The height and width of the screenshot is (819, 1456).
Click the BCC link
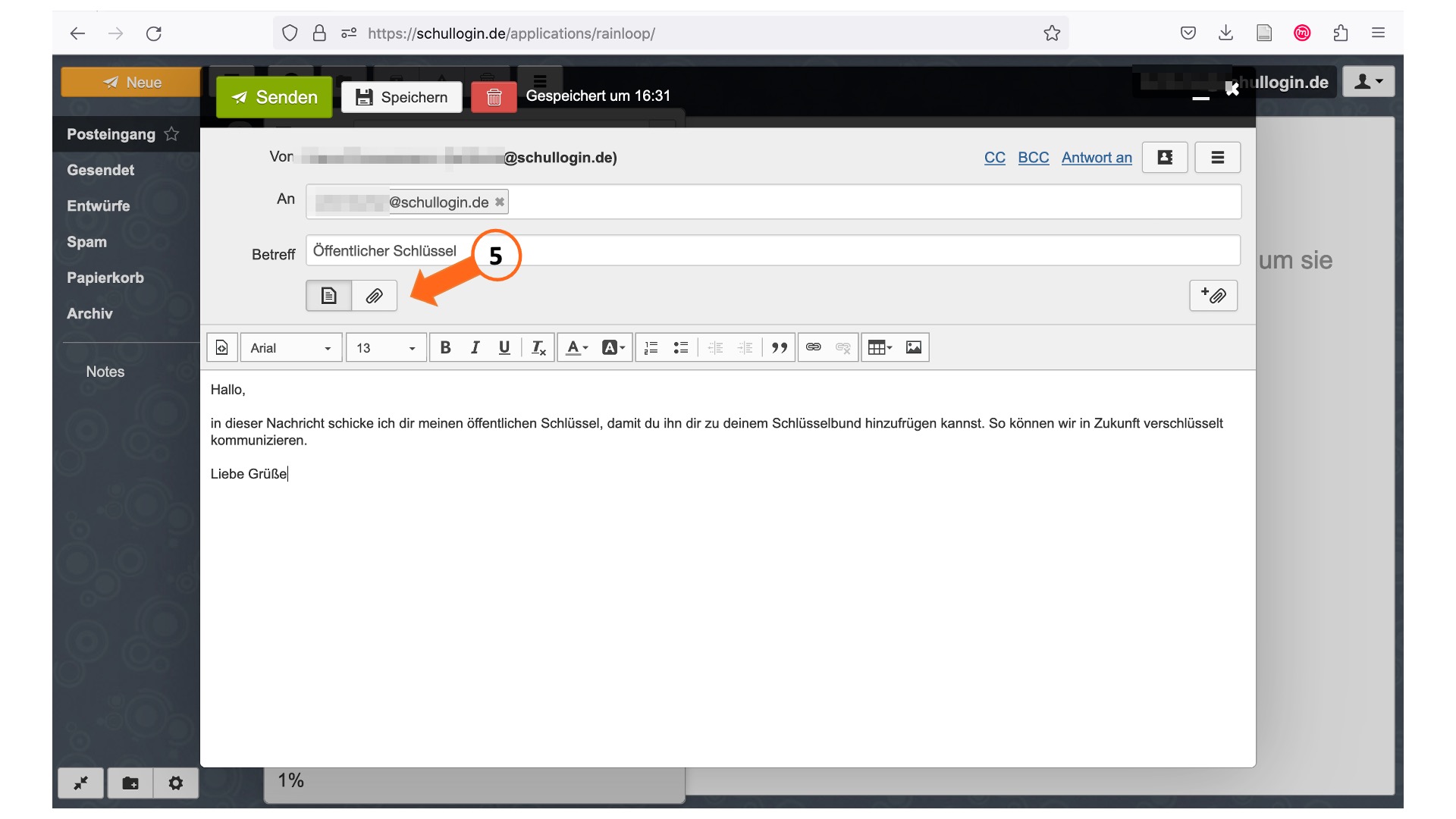[x=1033, y=158]
